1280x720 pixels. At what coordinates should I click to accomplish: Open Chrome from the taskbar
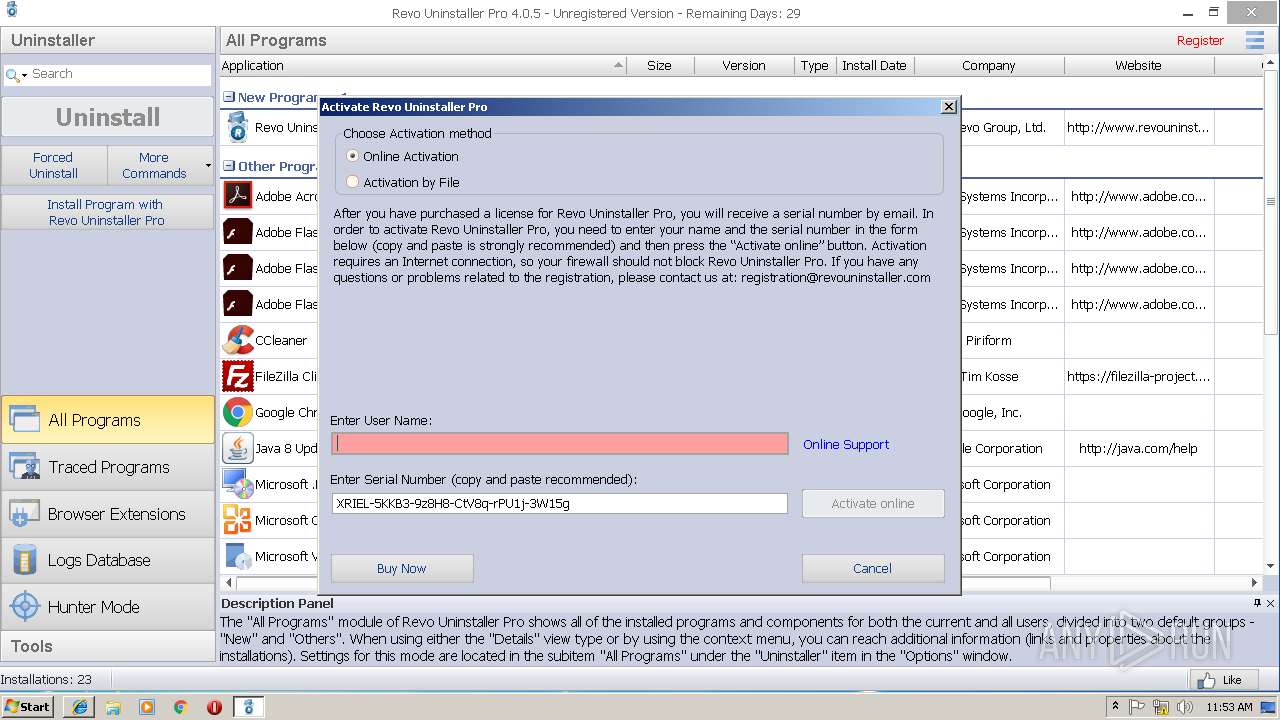click(181, 707)
